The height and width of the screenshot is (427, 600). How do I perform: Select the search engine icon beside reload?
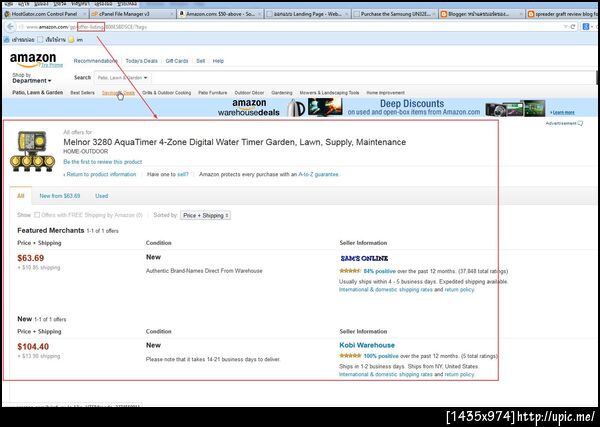pyautogui.click(x=586, y=27)
